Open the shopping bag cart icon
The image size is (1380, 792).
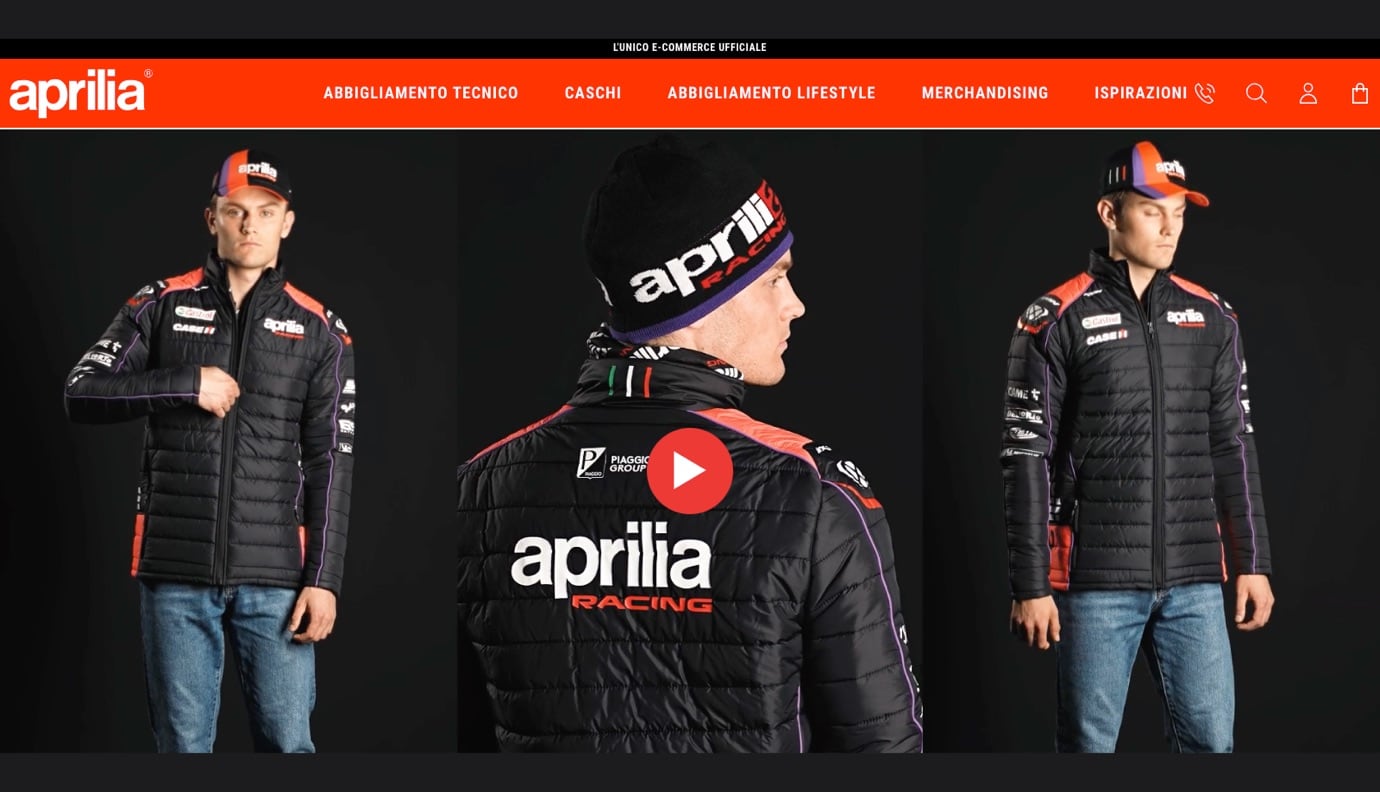point(1359,93)
